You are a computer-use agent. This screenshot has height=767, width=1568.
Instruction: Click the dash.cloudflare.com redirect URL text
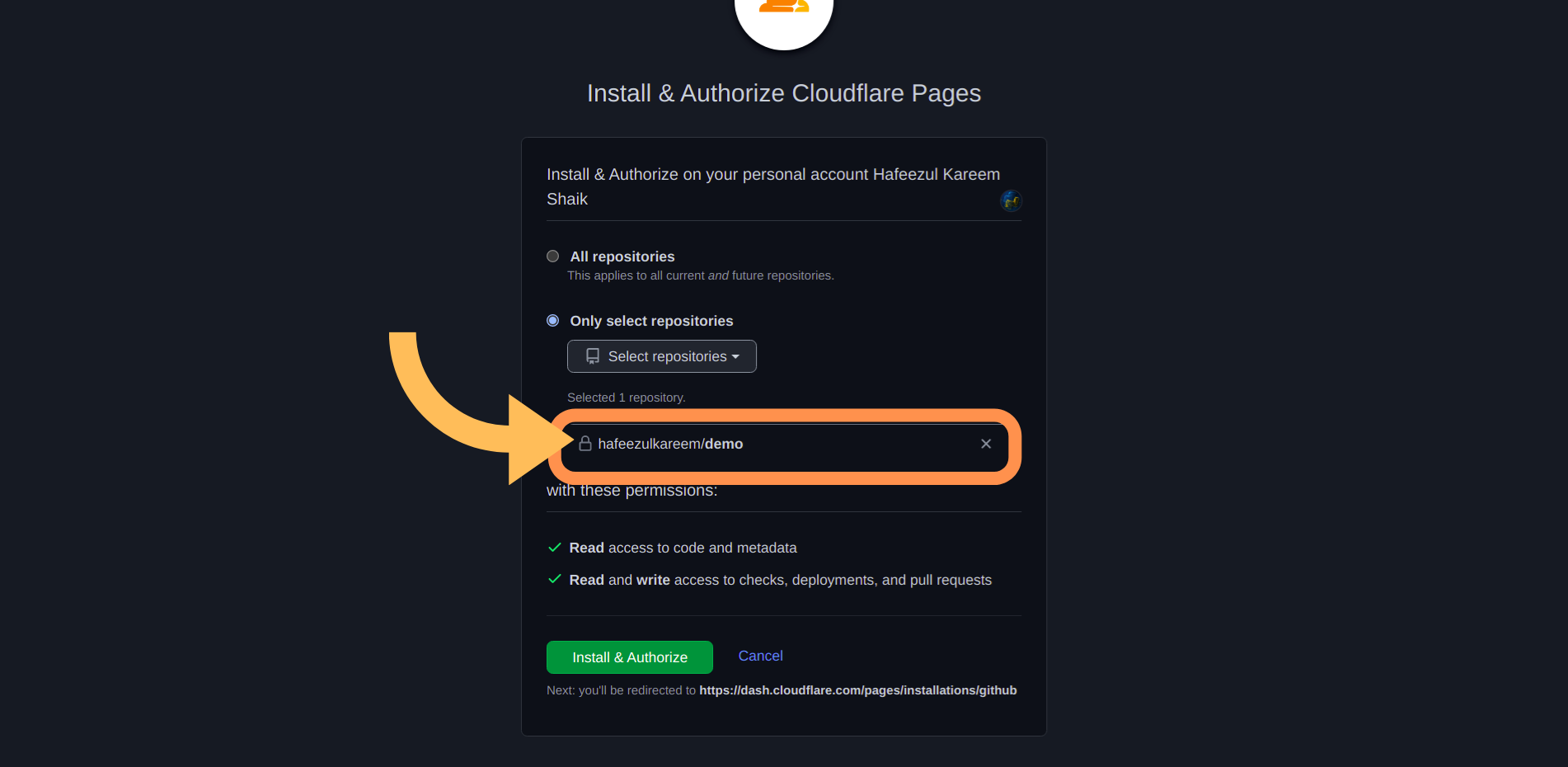click(x=857, y=690)
